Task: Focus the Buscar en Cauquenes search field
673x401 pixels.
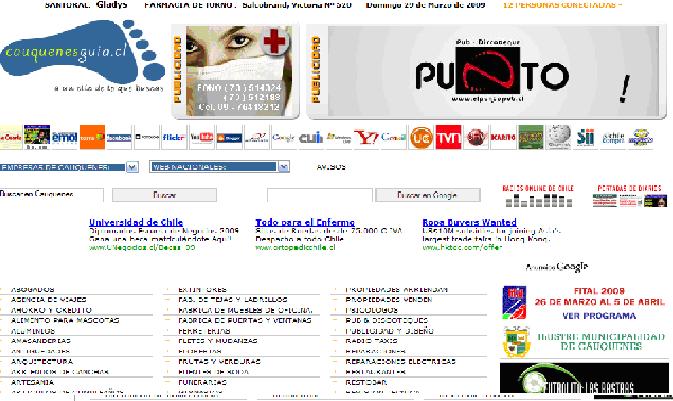Action: click(52, 194)
